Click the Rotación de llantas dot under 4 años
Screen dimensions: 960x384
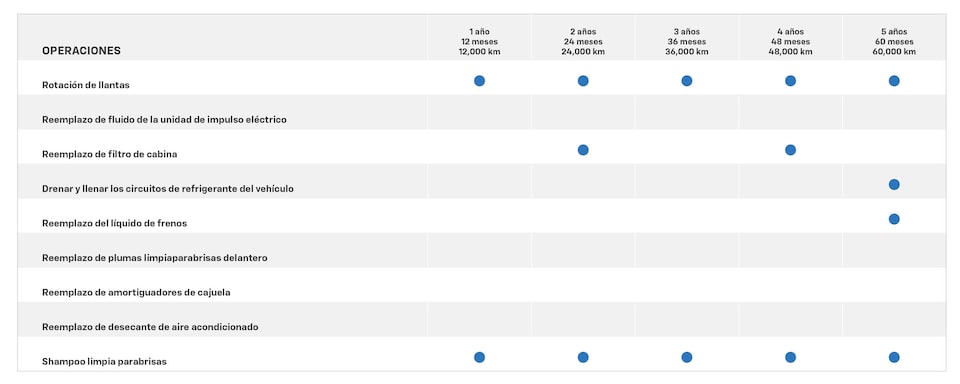790,81
